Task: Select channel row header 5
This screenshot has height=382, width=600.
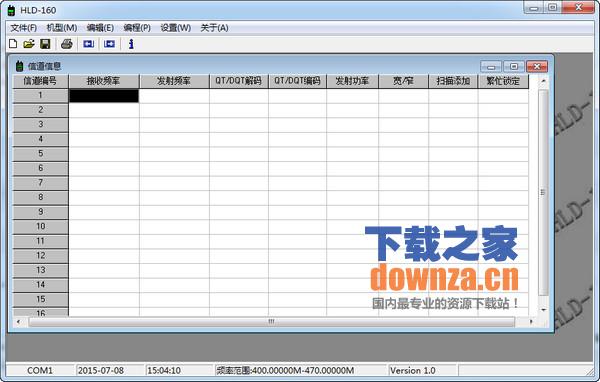Action: coord(41,154)
